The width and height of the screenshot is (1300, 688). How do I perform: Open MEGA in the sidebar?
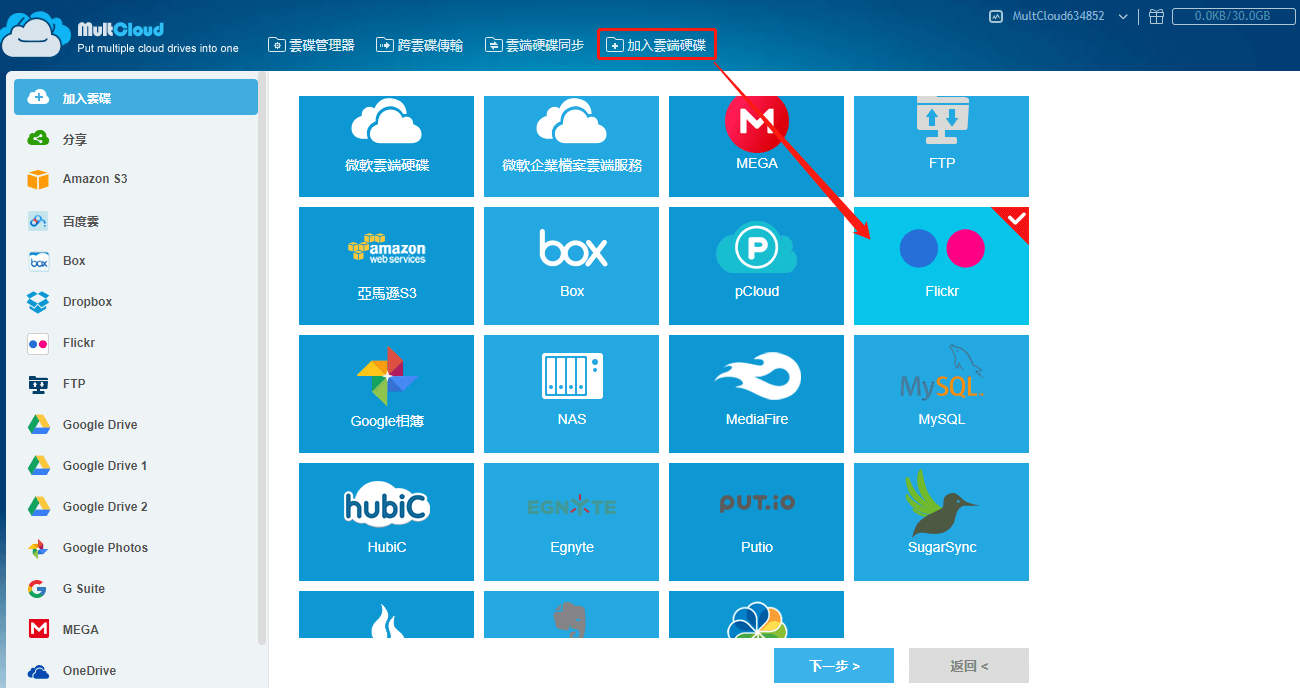tap(136, 630)
